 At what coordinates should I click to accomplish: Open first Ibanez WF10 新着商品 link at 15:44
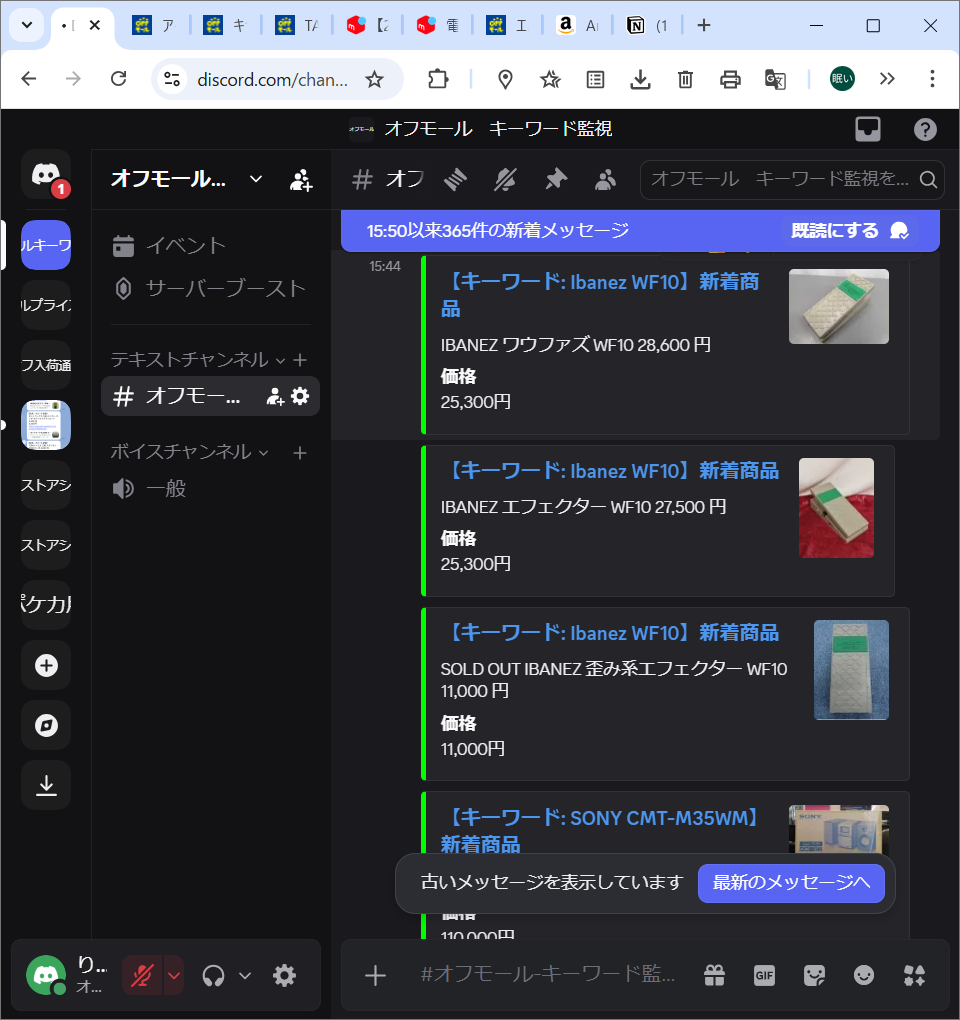600,295
